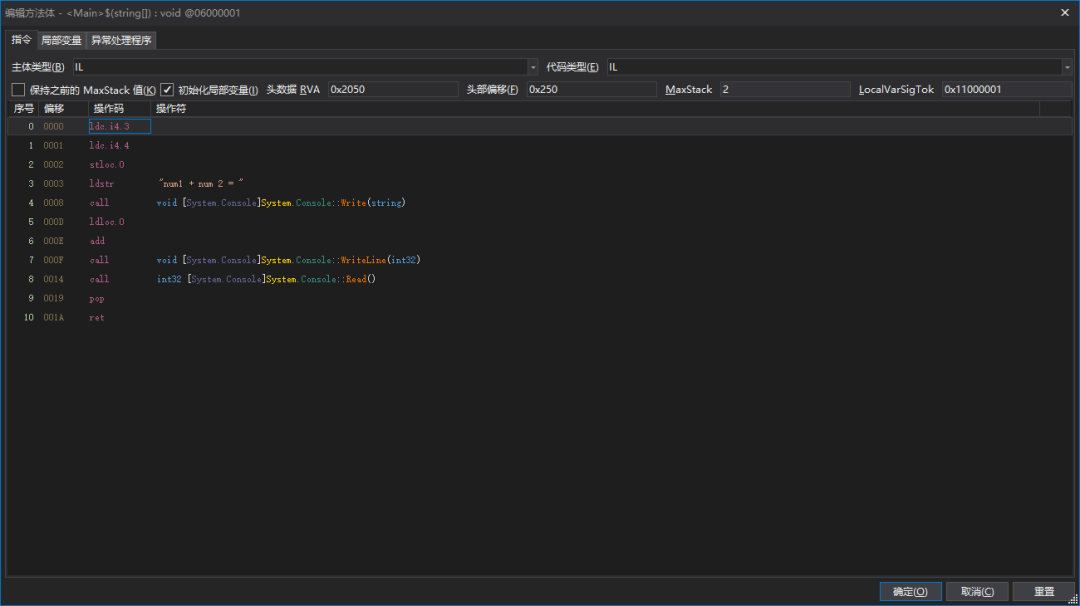The height and width of the screenshot is (606, 1080).
Task: Focus the MaxStack value field
Action: pyautogui.click(x=784, y=89)
